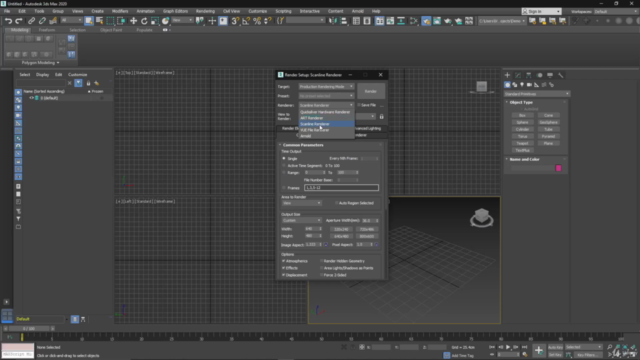Switch to the Freeform ribbon tab
Image resolution: width=640 pixels, height=360 pixels.
(47, 30)
